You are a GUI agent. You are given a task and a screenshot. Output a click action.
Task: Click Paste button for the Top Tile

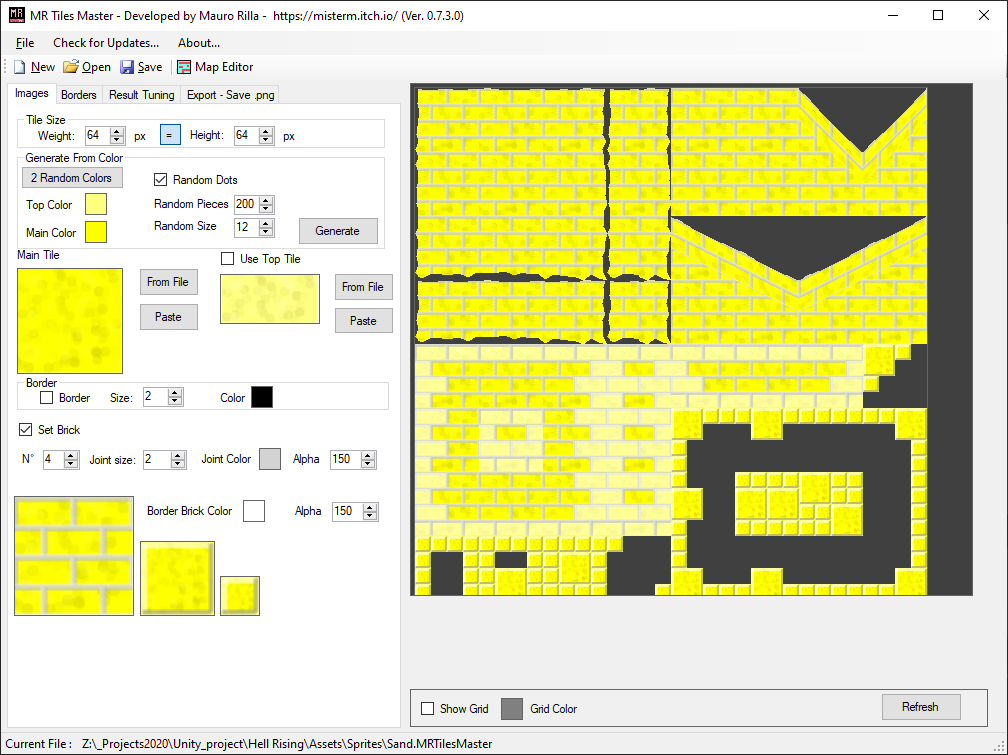tap(363, 321)
